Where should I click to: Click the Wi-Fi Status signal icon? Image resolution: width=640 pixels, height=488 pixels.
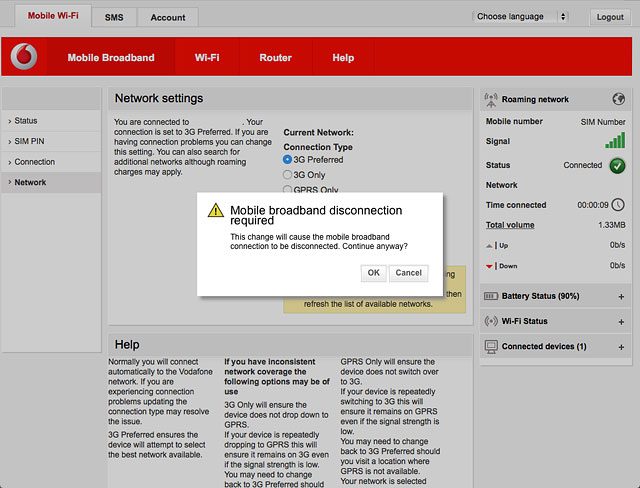(x=491, y=321)
